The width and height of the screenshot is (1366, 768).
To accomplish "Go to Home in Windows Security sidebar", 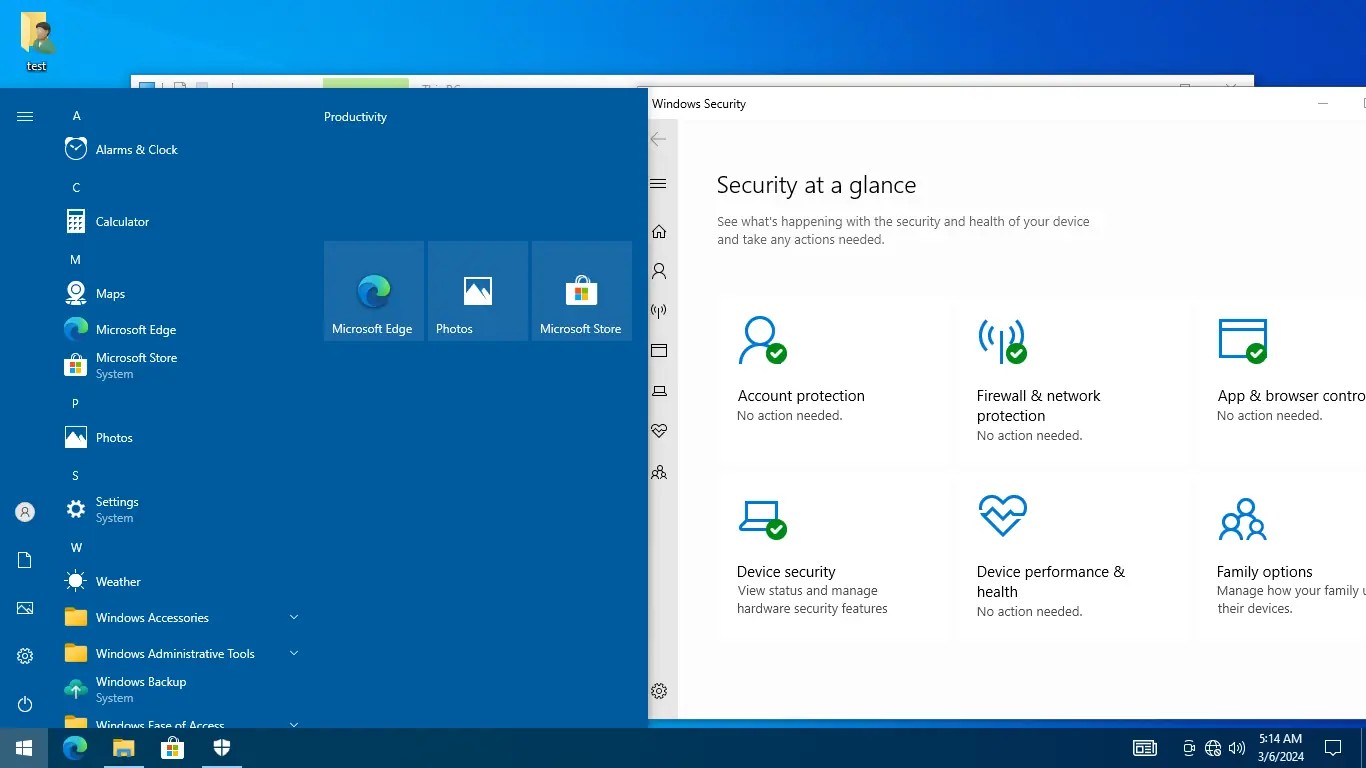I will point(659,231).
